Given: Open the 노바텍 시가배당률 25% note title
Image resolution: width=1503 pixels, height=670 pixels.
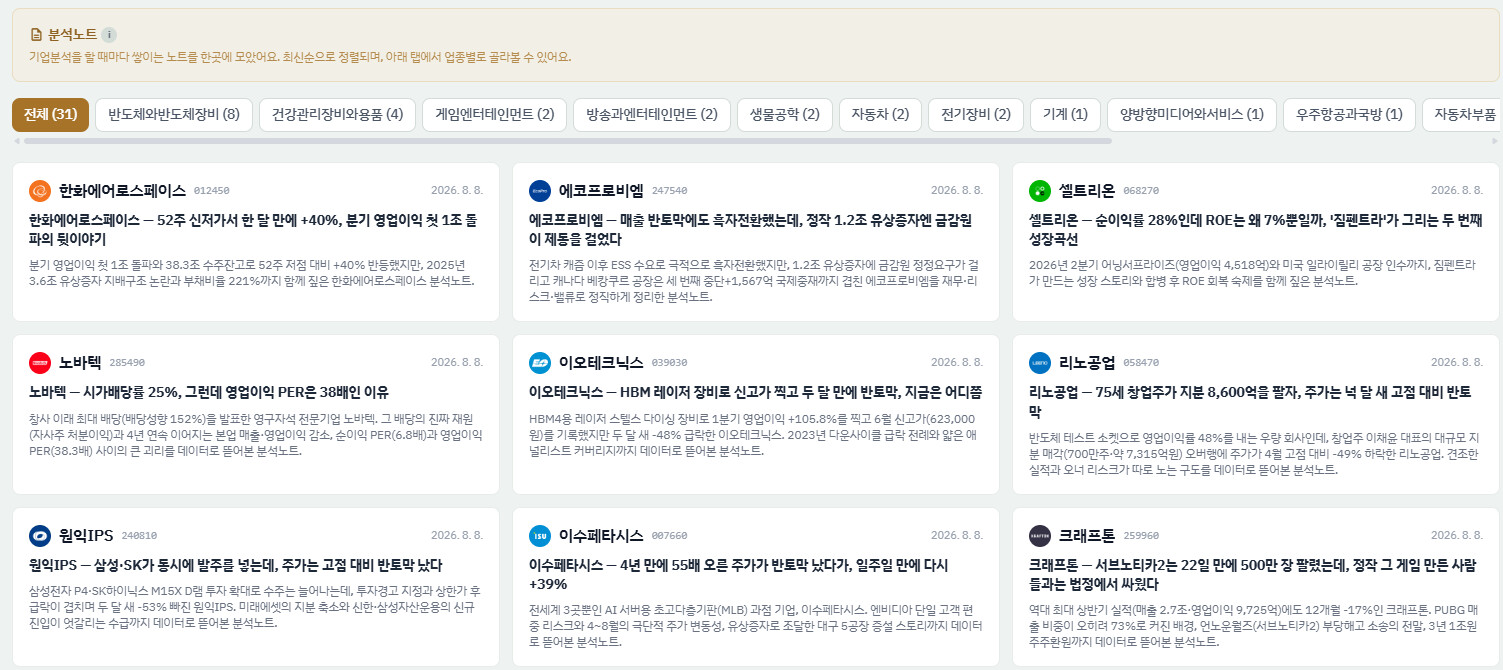Looking at the screenshot, I should 208,393.
